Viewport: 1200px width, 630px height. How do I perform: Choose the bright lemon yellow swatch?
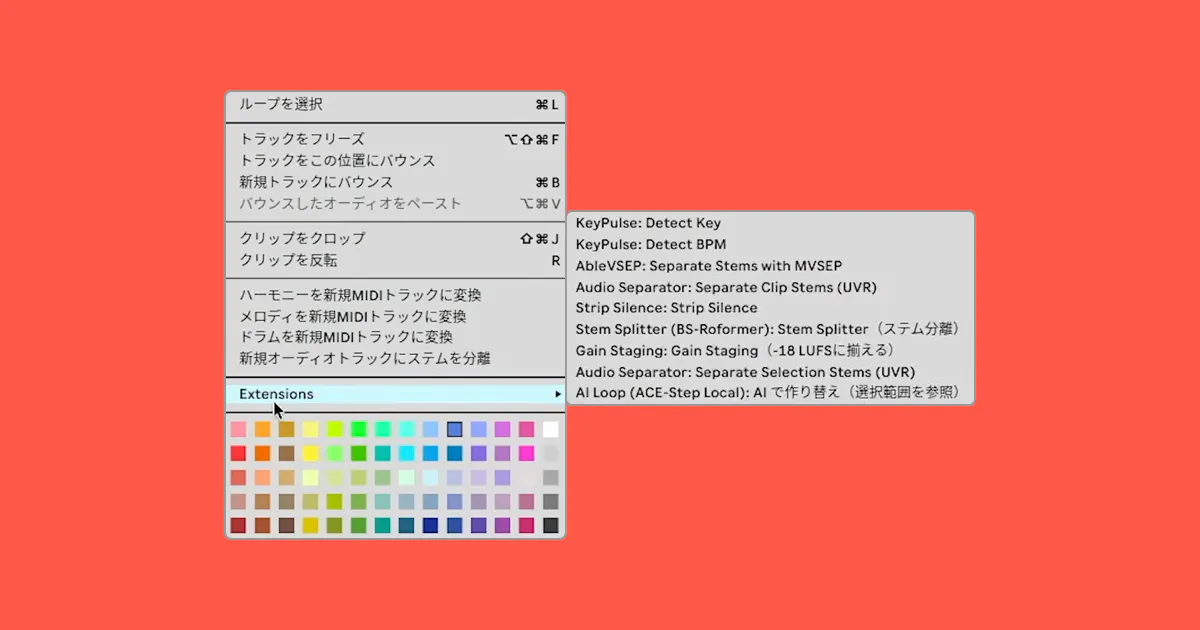tap(310, 453)
